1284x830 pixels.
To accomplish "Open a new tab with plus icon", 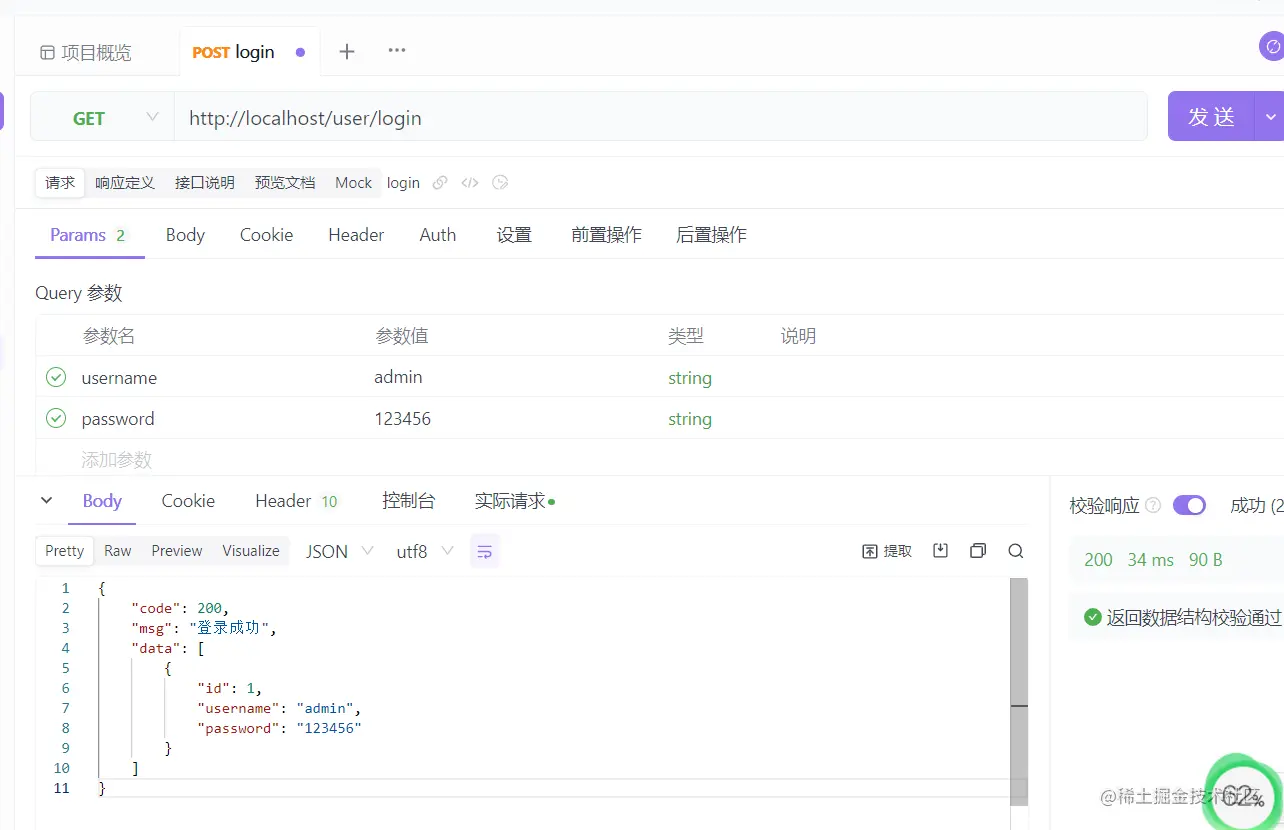I will 347,52.
